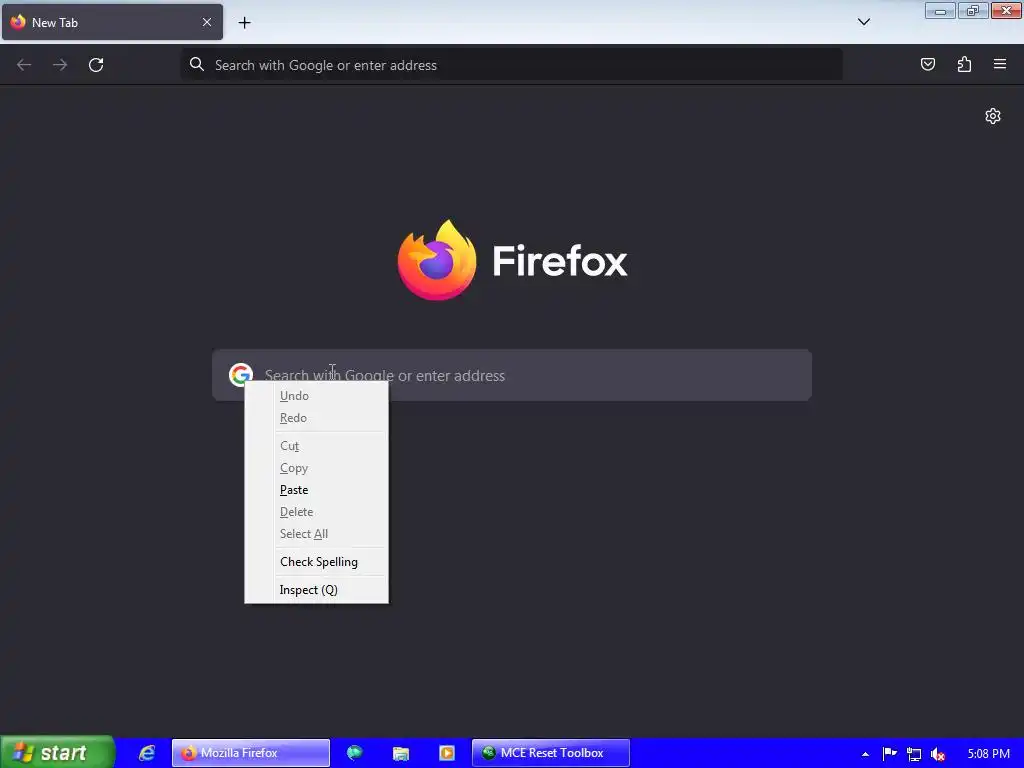Choose Cut from the context menu
Viewport: 1024px width, 768px height.
click(317, 446)
